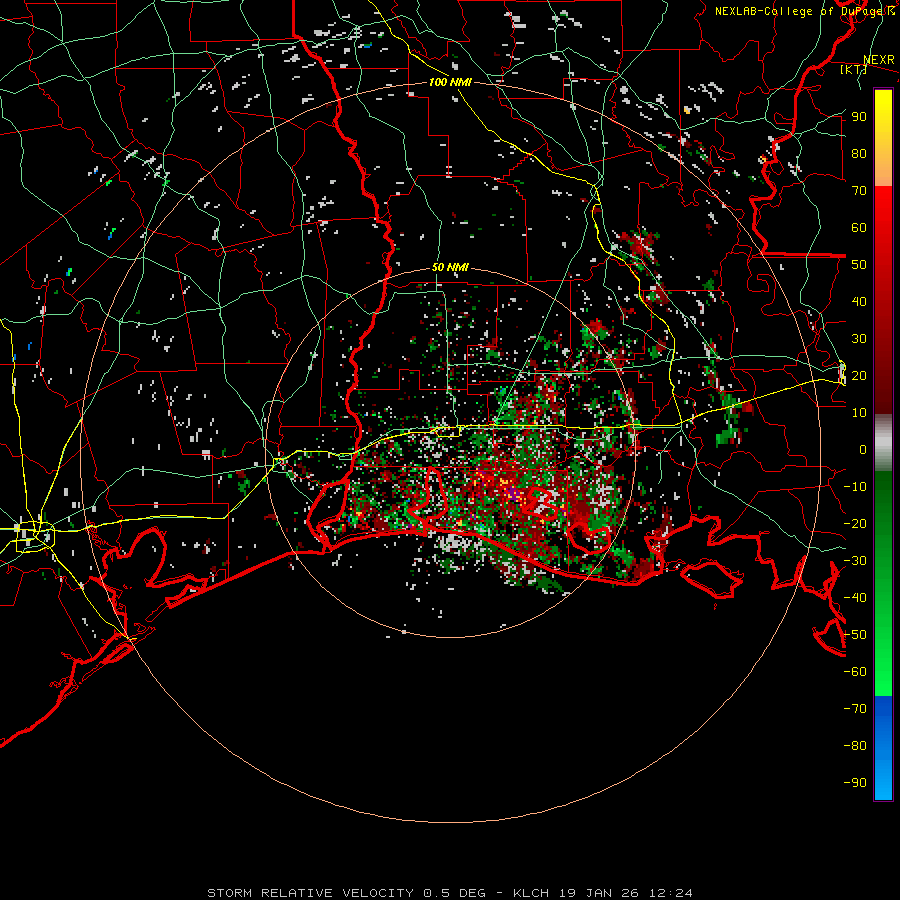
Task: Click the NEXLAB-College of DuPage credit text
Action: click(x=804, y=11)
